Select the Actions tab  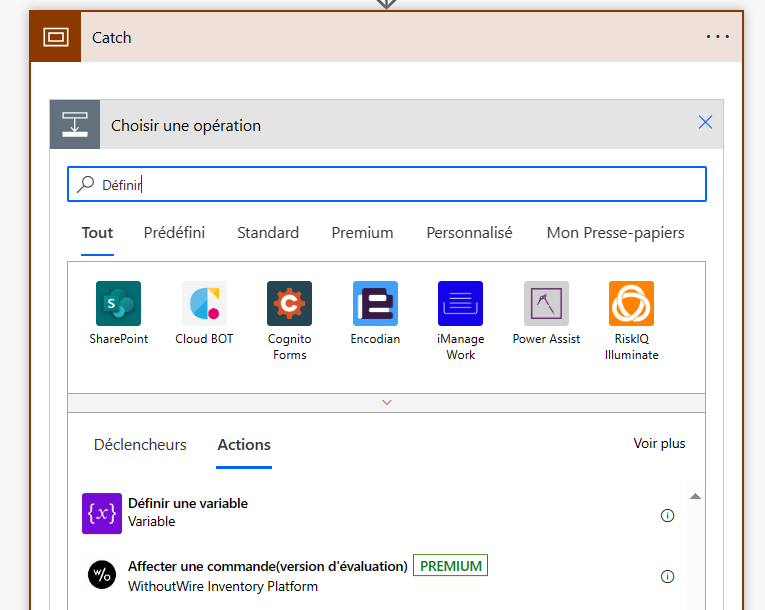(x=244, y=445)
